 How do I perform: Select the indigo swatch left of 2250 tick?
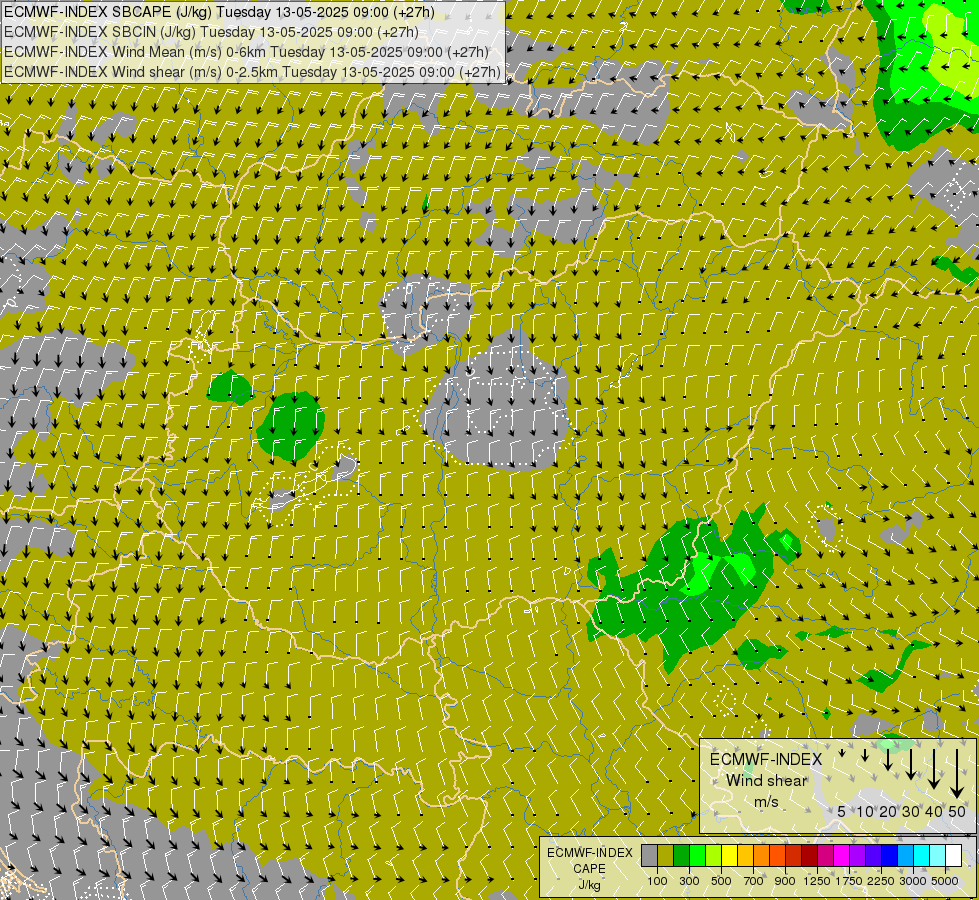point(873,855)
